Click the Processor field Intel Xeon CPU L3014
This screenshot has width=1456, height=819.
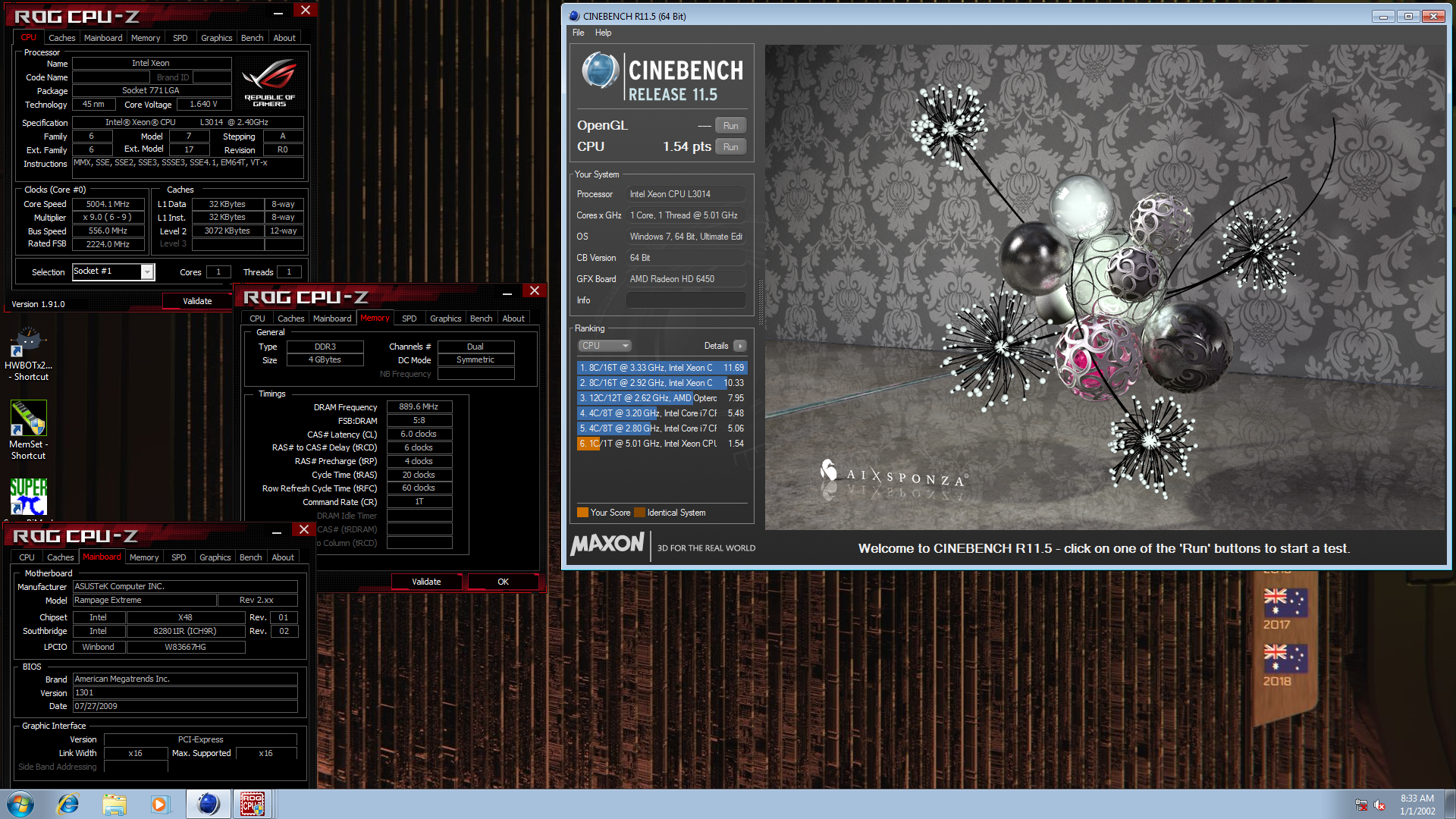pyautogui.click(x=686, y=194)
